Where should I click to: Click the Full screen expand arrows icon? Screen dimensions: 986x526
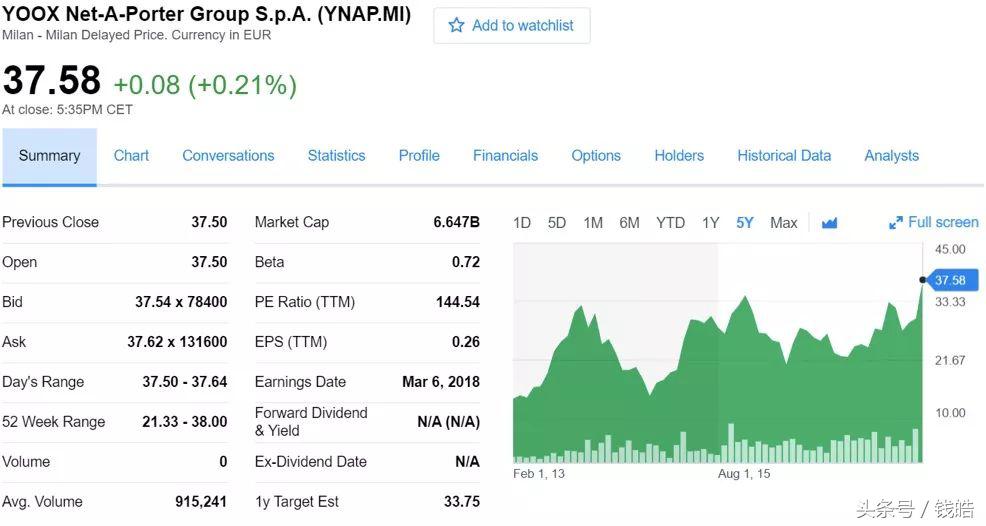click(896, 223)
